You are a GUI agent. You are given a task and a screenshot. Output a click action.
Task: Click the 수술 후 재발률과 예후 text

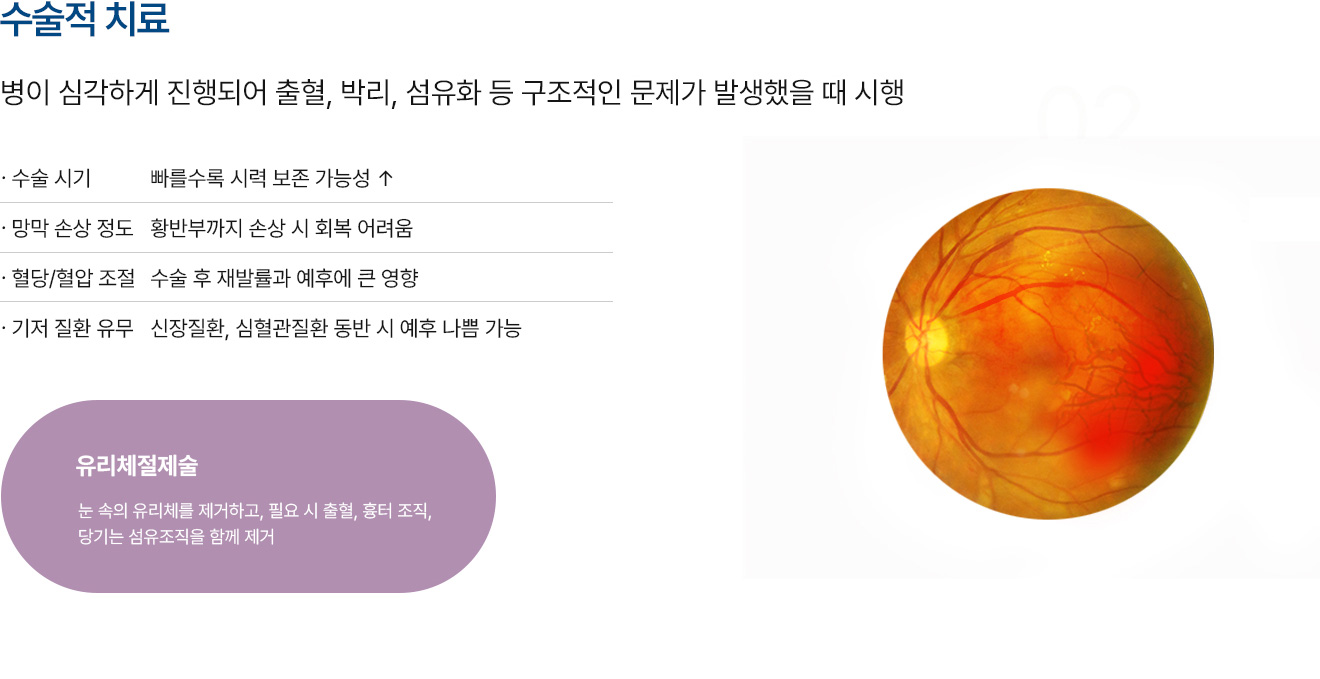284,278
